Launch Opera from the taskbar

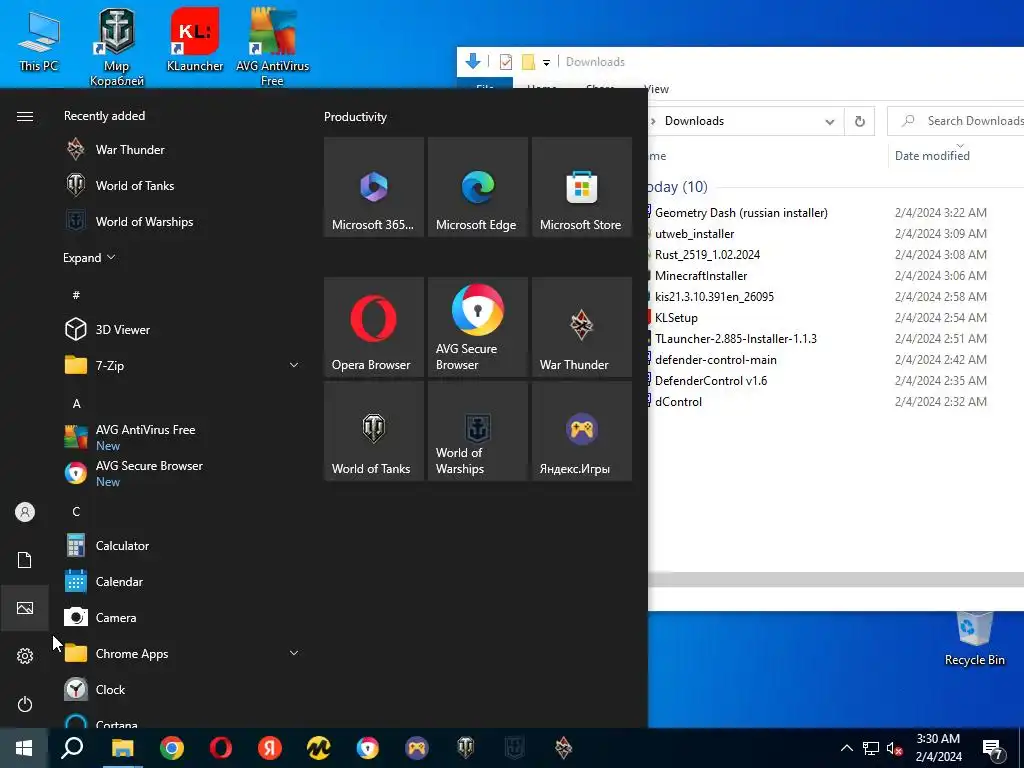221,748
